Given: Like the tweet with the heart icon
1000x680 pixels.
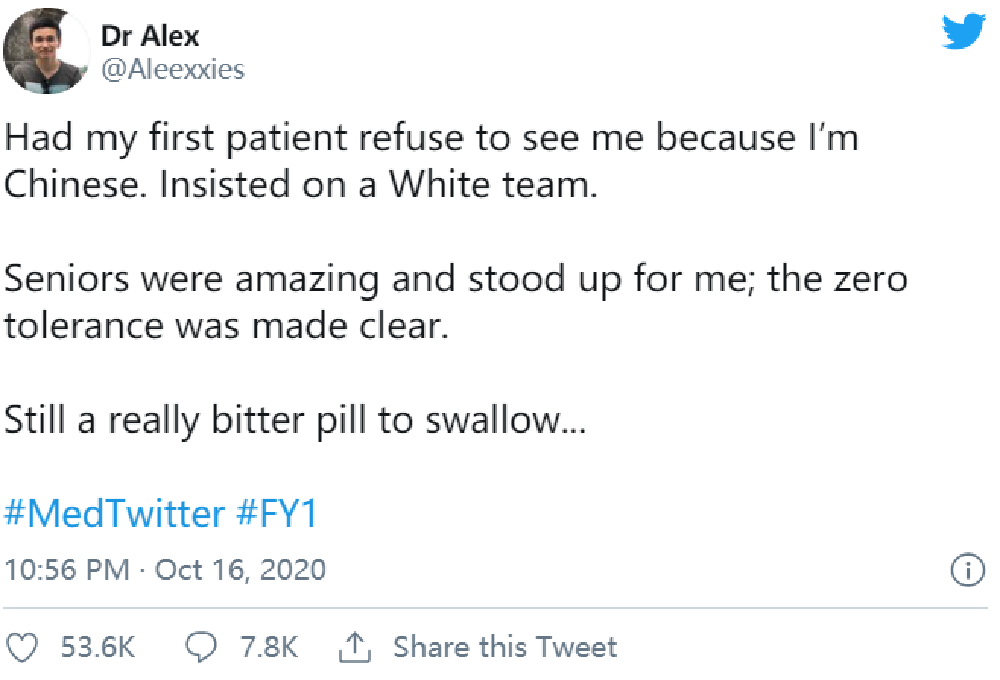Looking at the screenshot, I should [22, 647].
